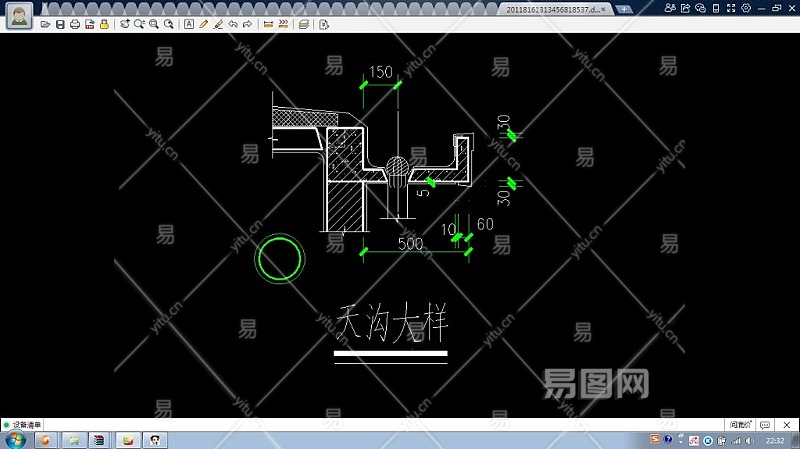
Task: Click the mobile phone icon in title bar
Action: tap(716, 8)
